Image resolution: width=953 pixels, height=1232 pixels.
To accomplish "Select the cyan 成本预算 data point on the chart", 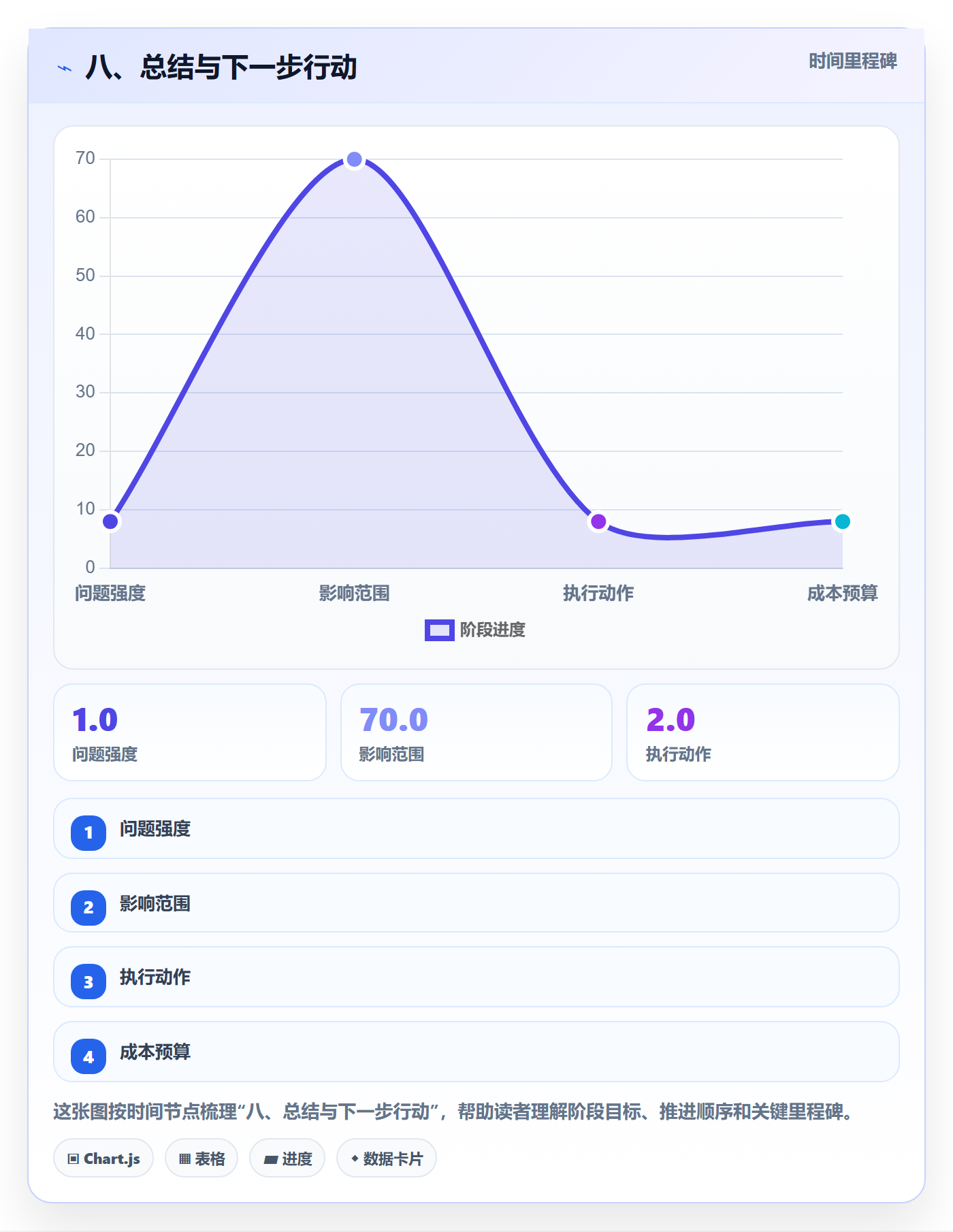I will pos(843,521).
